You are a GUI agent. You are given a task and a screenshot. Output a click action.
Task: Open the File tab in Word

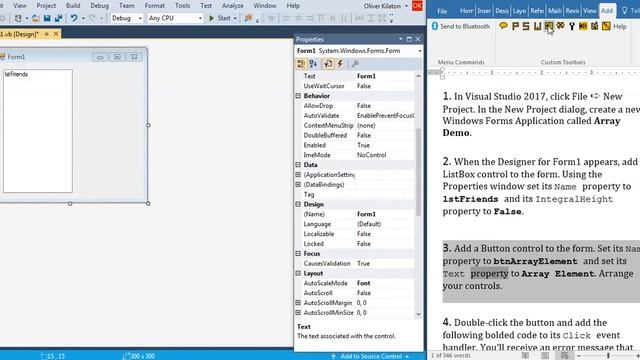[442, 11]
